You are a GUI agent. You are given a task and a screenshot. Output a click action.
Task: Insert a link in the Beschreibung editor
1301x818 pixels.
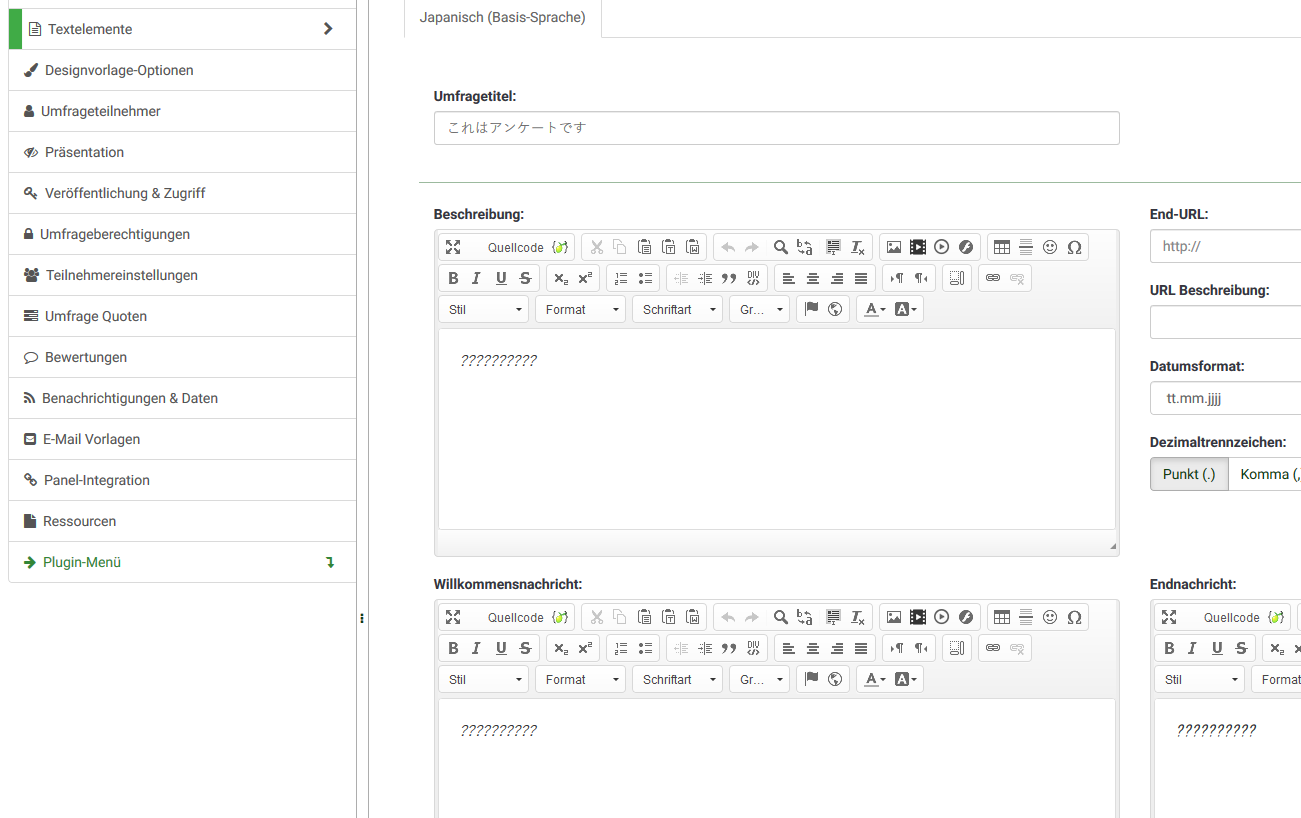pyautogui.click(x=993, y=278)
